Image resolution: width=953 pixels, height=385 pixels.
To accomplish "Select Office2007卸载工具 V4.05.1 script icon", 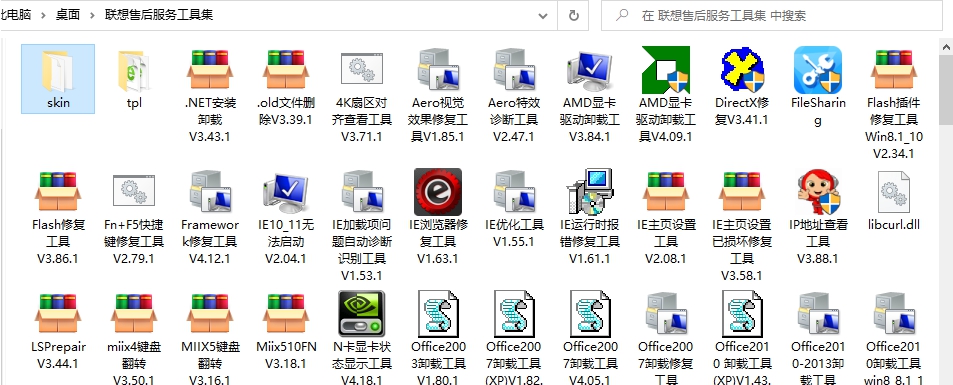I will coord(590,314).
